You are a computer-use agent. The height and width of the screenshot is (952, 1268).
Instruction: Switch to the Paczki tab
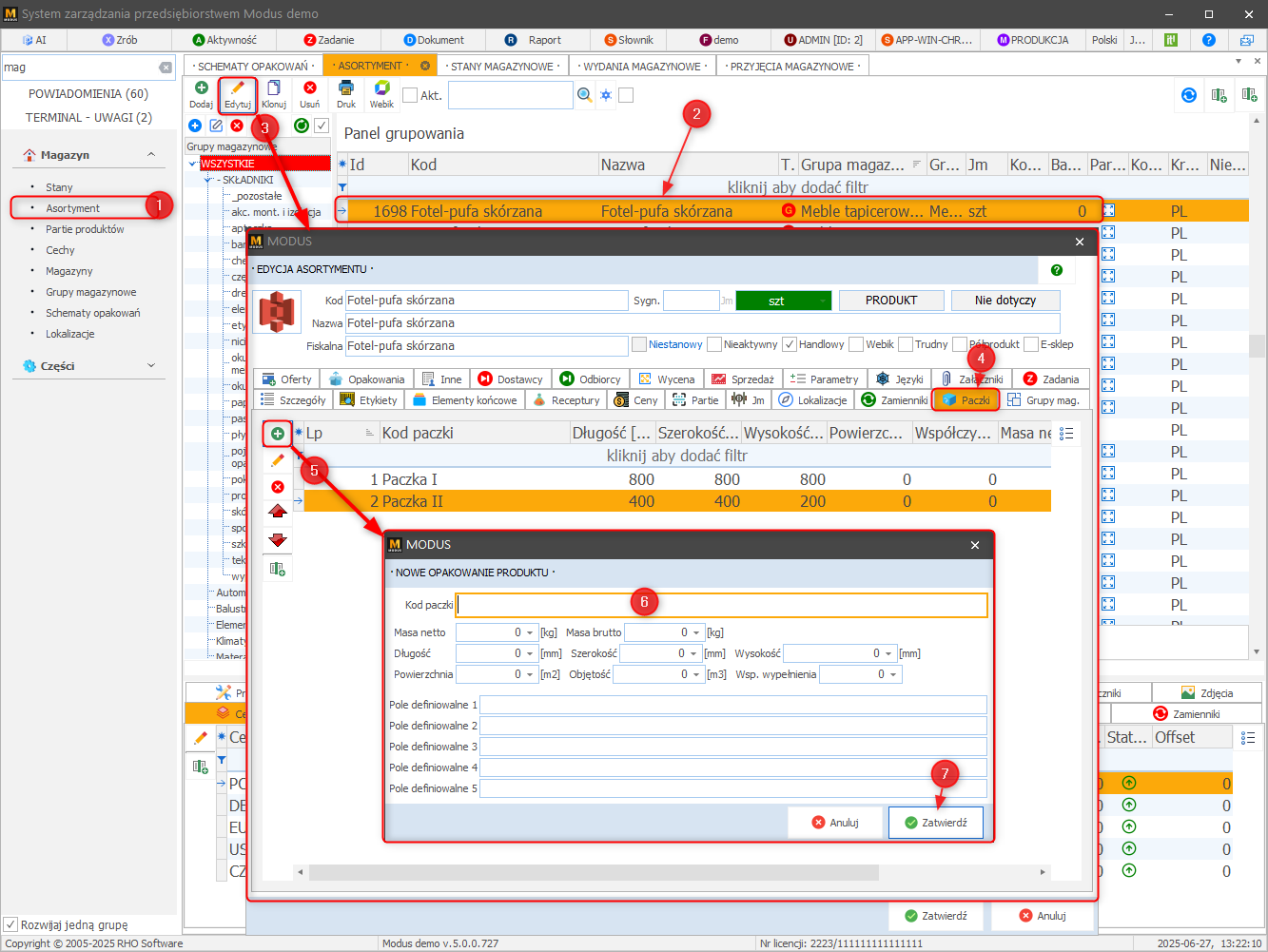966,400
